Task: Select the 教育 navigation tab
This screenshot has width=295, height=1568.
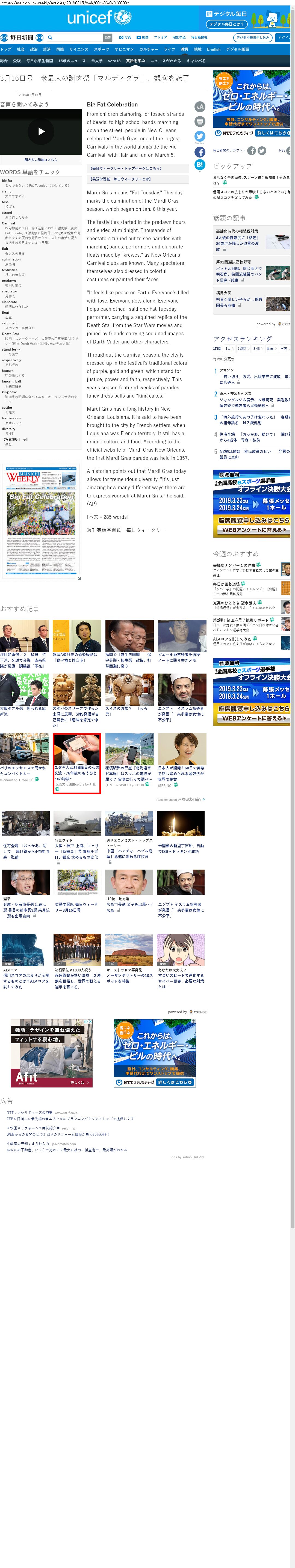Action: pyautogui.click(x=184, y=49)
